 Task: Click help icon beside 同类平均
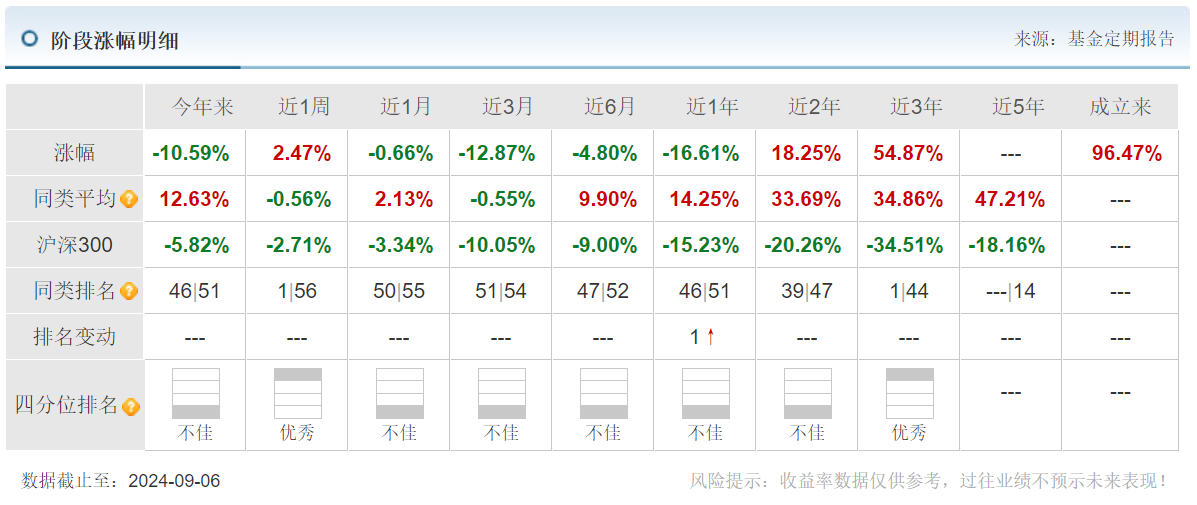pos(129,200)
